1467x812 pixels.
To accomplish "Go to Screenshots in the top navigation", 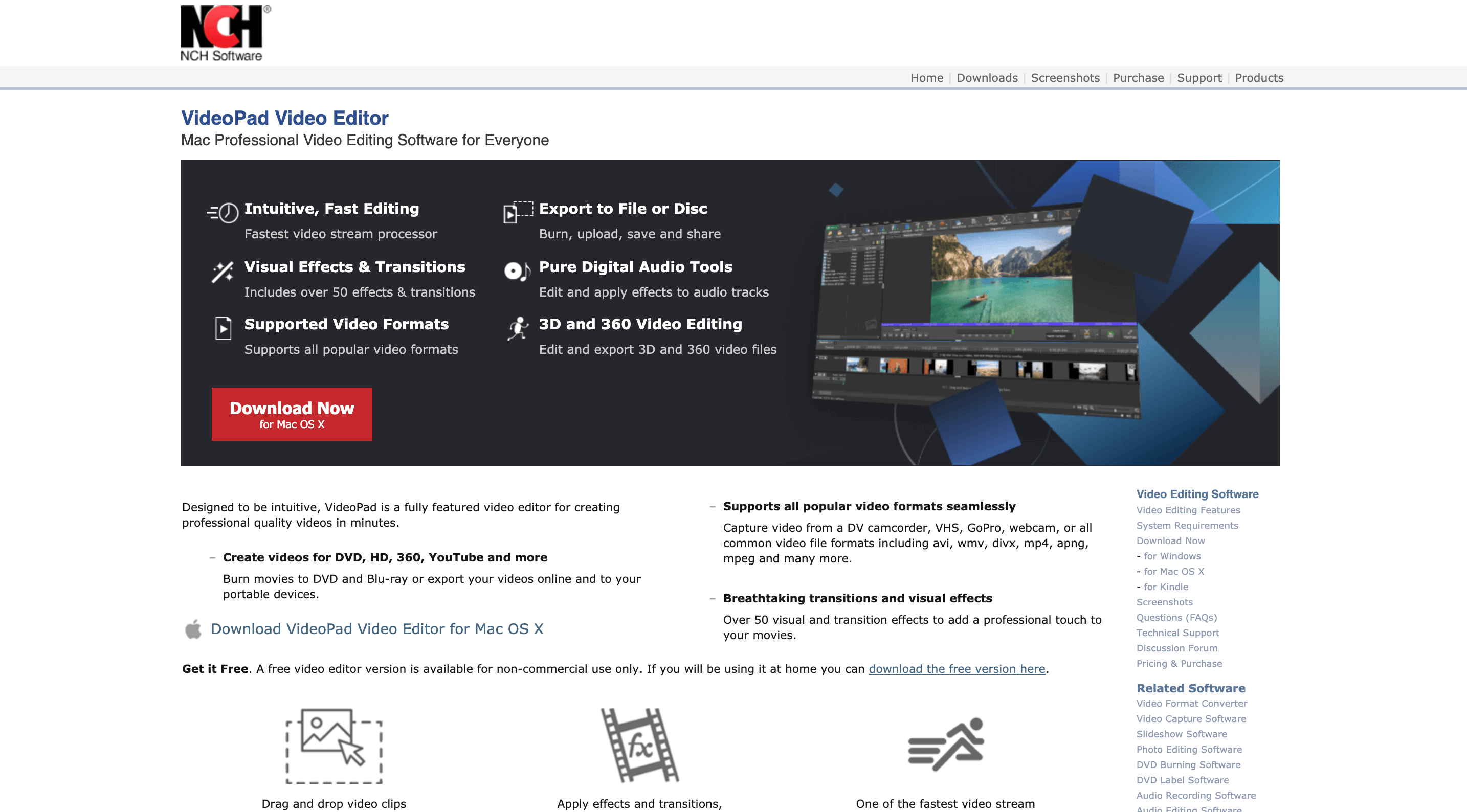I will 1065,78.
